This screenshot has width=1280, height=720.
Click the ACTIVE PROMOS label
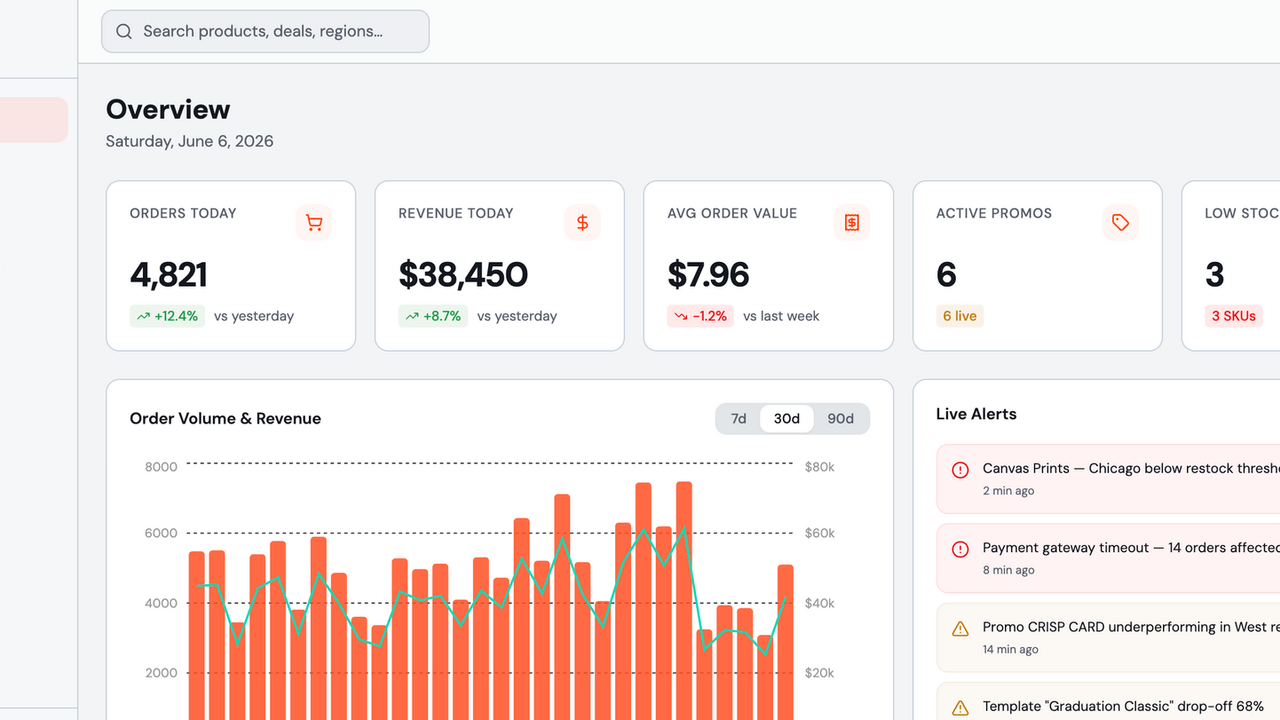click(994, 213)
